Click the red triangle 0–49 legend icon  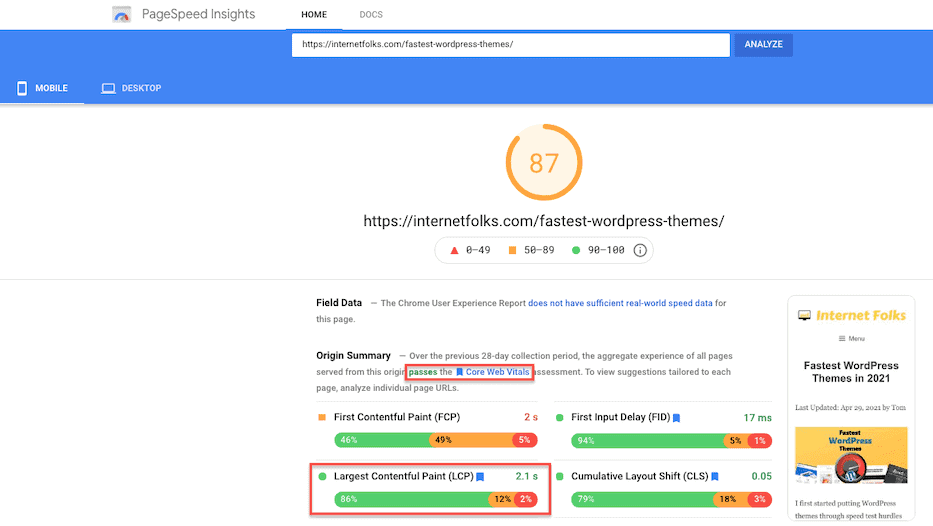coord(454,251)
